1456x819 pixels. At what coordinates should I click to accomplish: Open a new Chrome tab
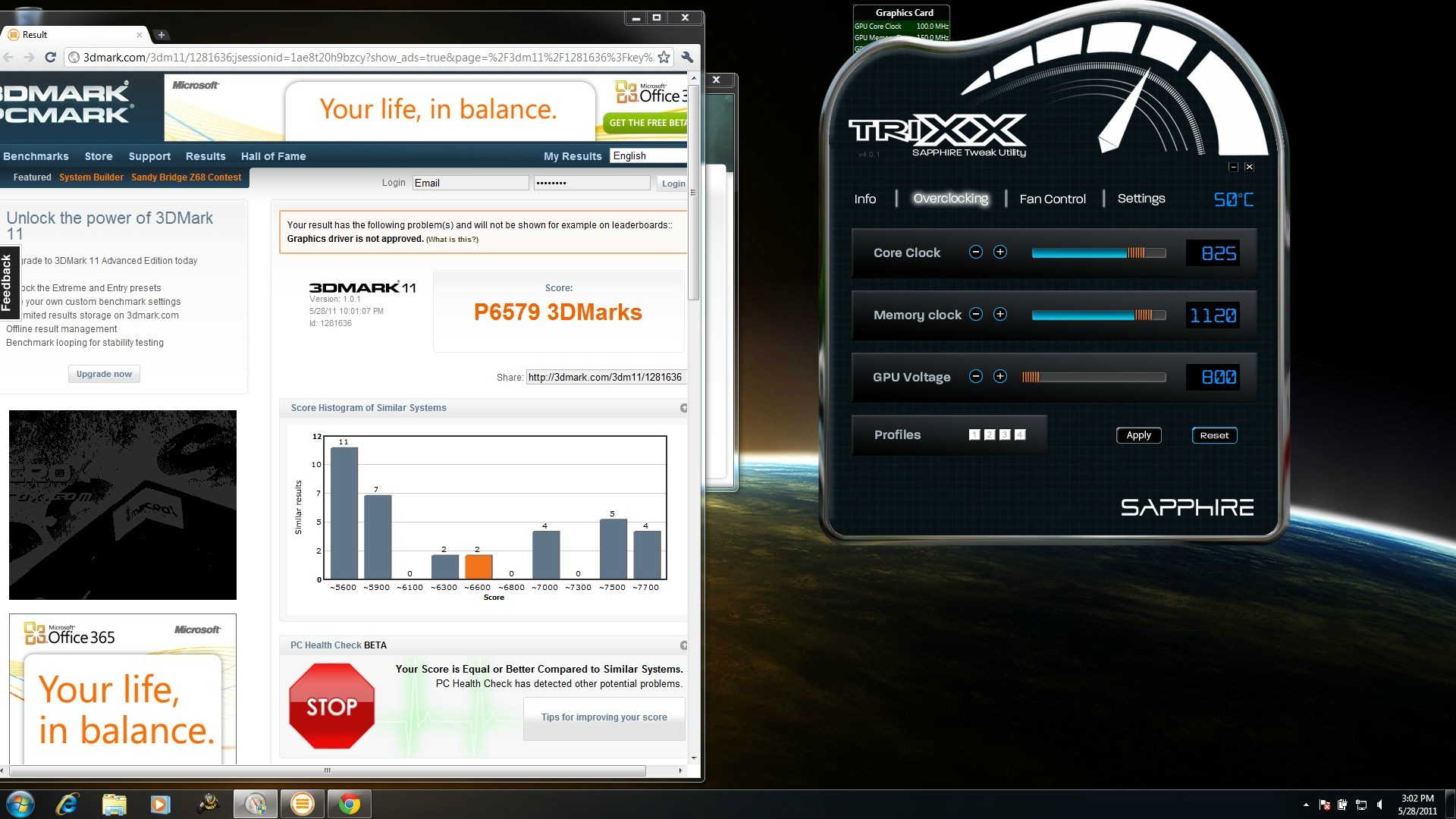pos(161,35)
